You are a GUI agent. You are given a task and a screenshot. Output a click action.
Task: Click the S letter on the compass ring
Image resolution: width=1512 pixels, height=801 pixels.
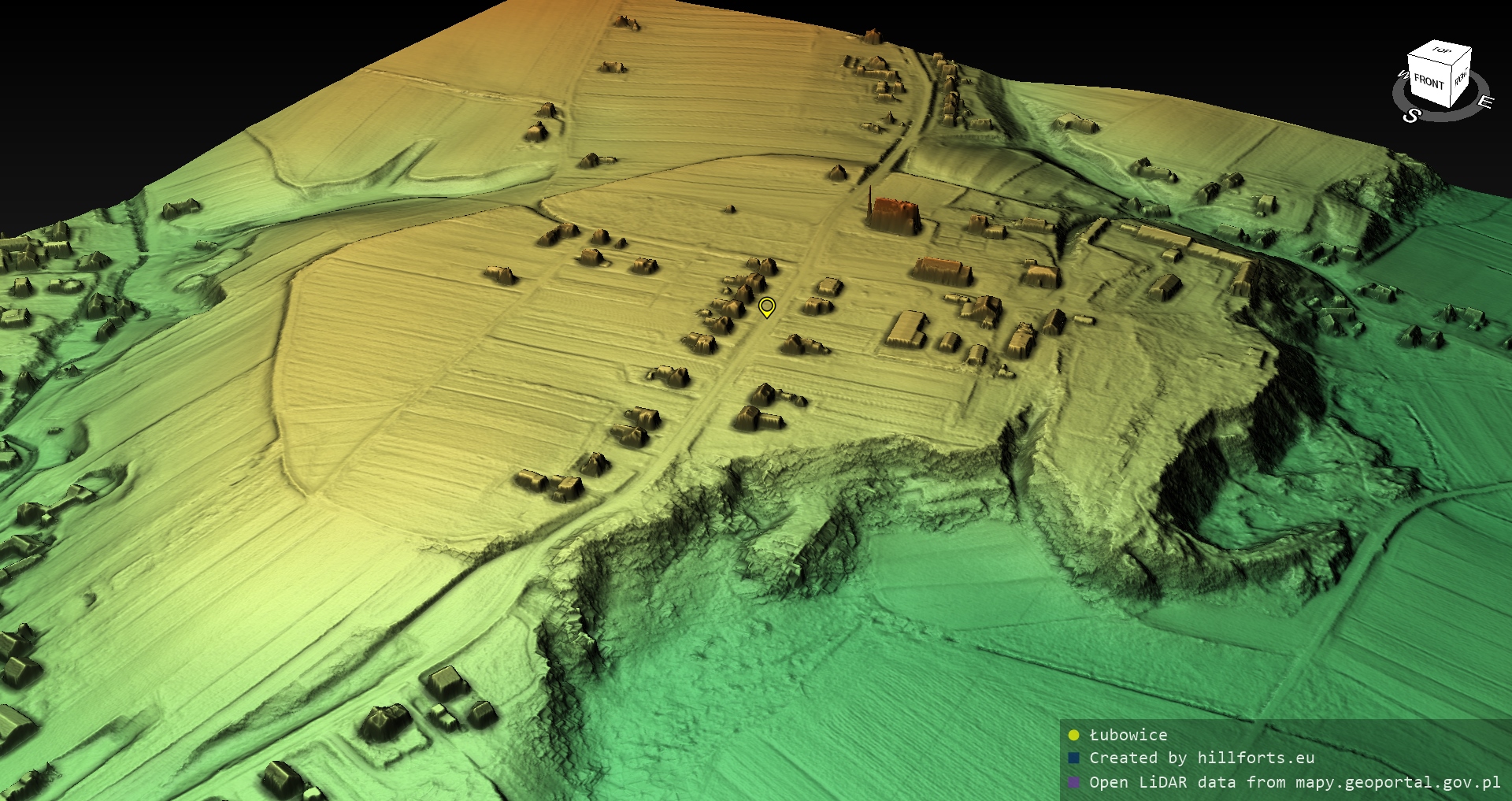1411,116
